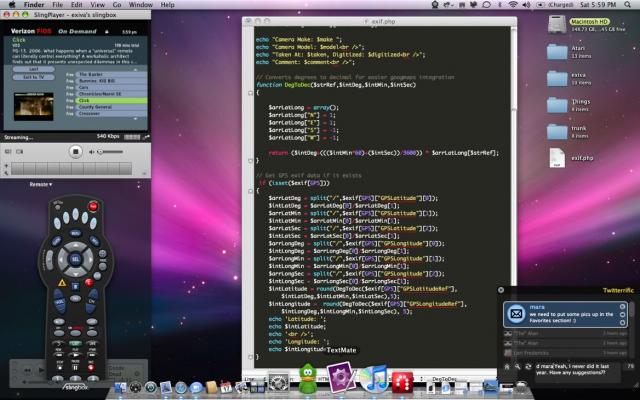This screenshot has height=400, width=640.
Task: Click the Twitterrific tweet text input field
Action: [577, 371]
